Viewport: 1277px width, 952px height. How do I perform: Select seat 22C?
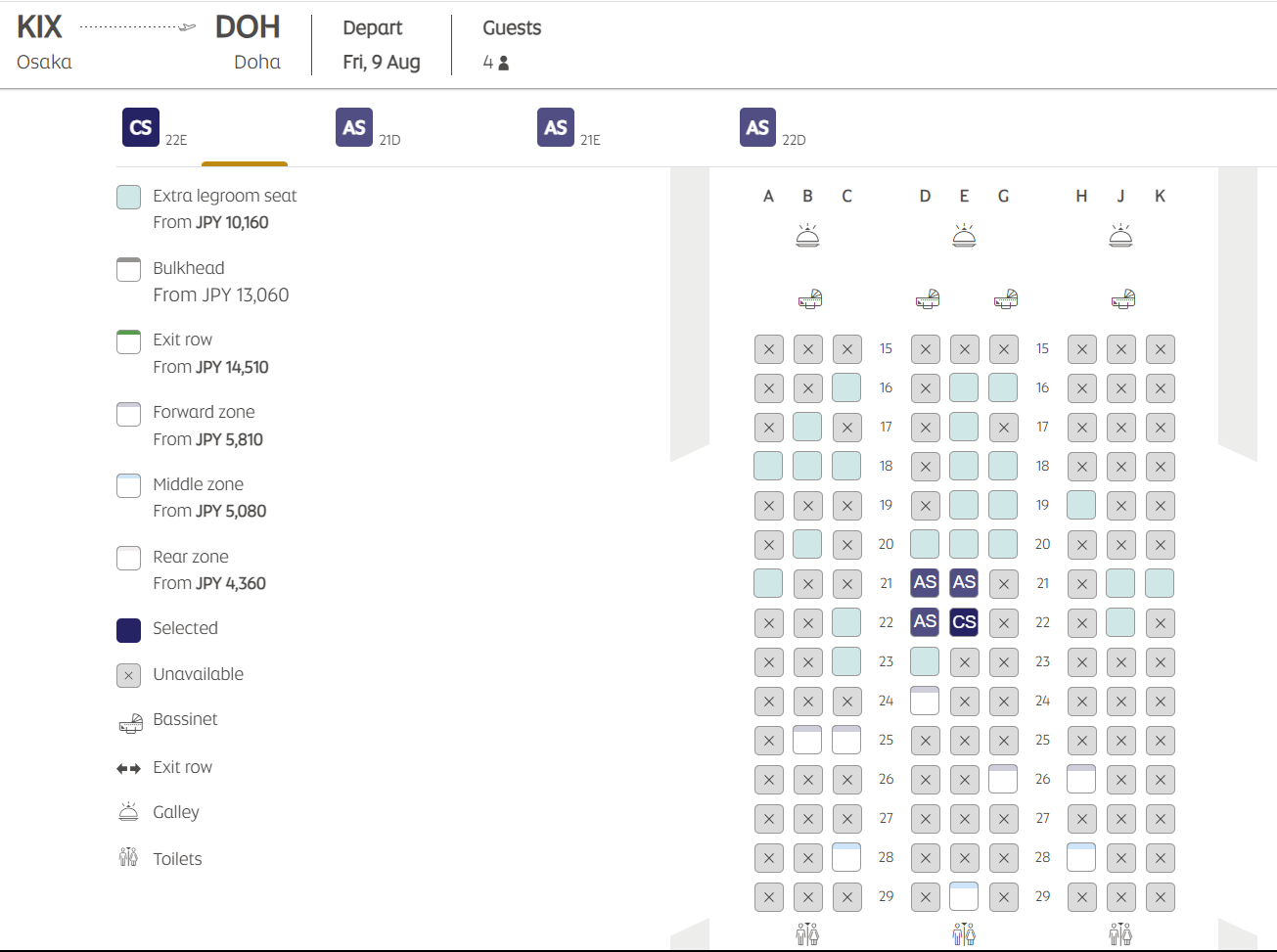point(846,622)
